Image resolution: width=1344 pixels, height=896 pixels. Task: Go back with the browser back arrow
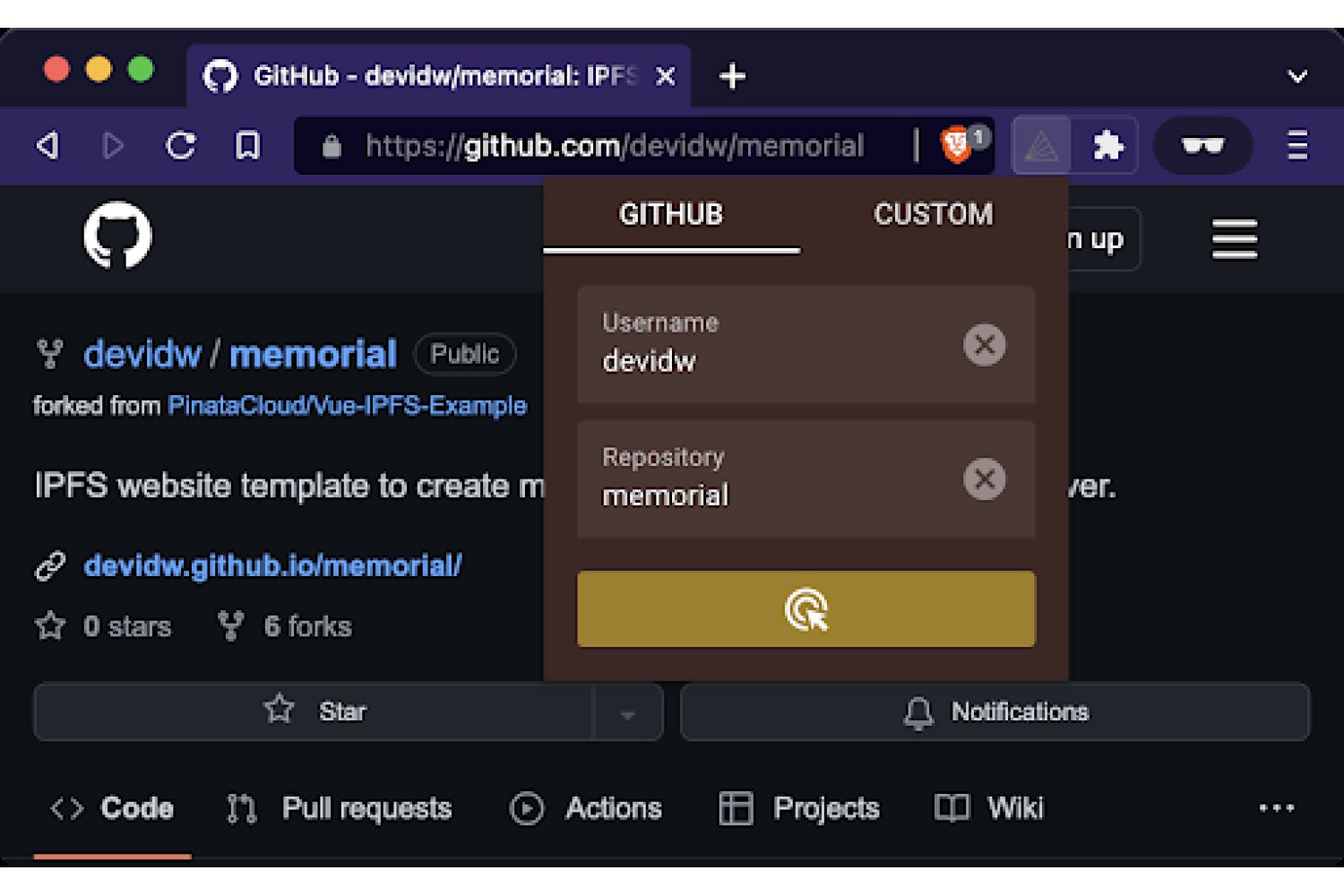point(47,145)
